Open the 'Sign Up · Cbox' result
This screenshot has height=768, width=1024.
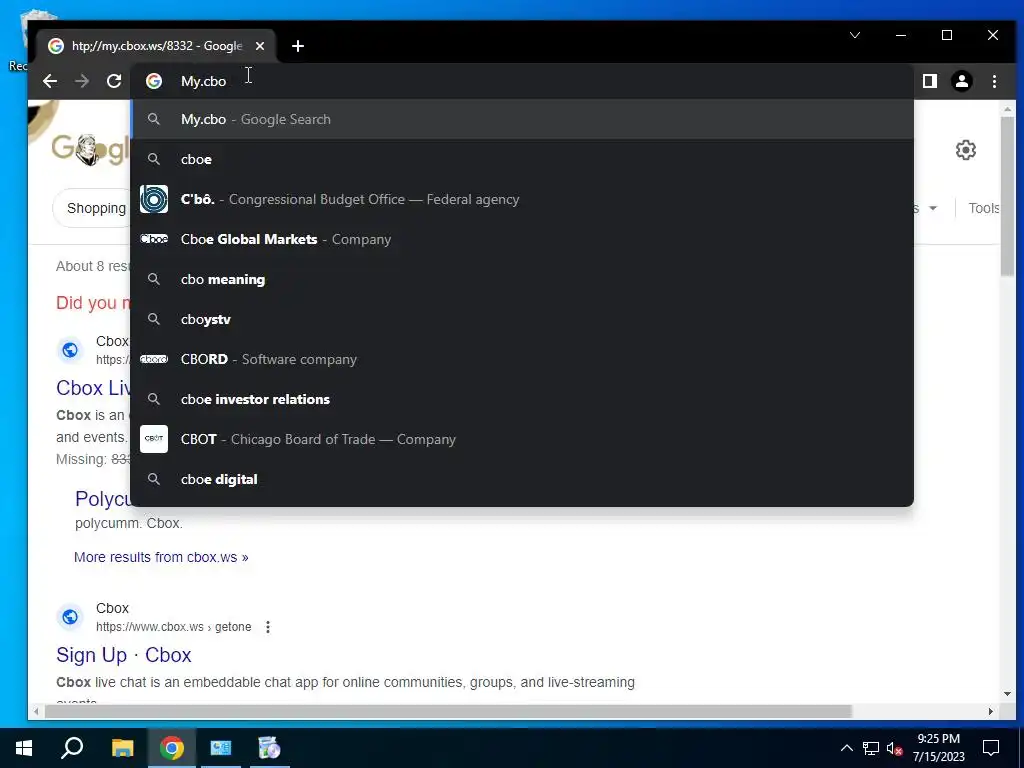point(123,655)
